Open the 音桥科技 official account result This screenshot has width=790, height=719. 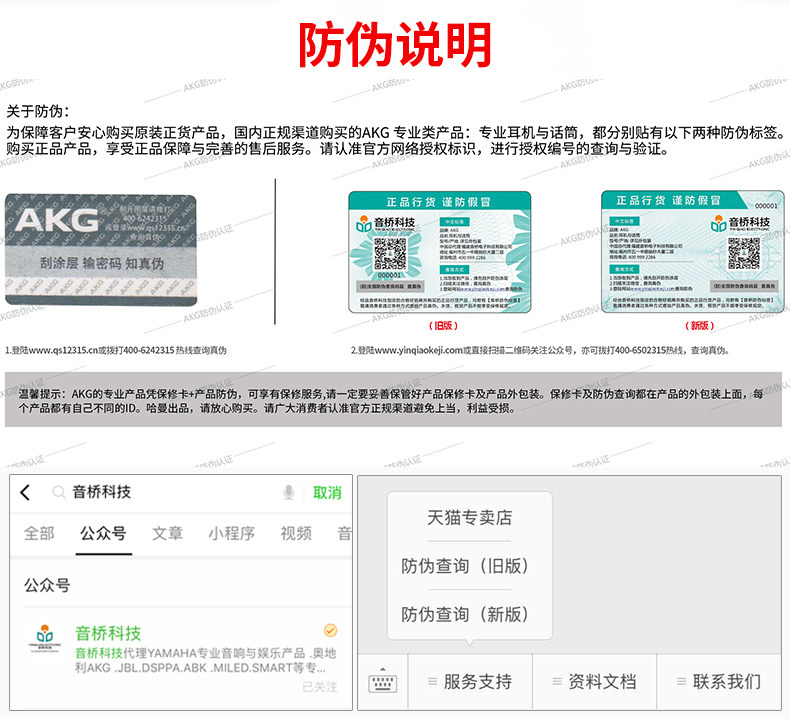pos(181,658)
